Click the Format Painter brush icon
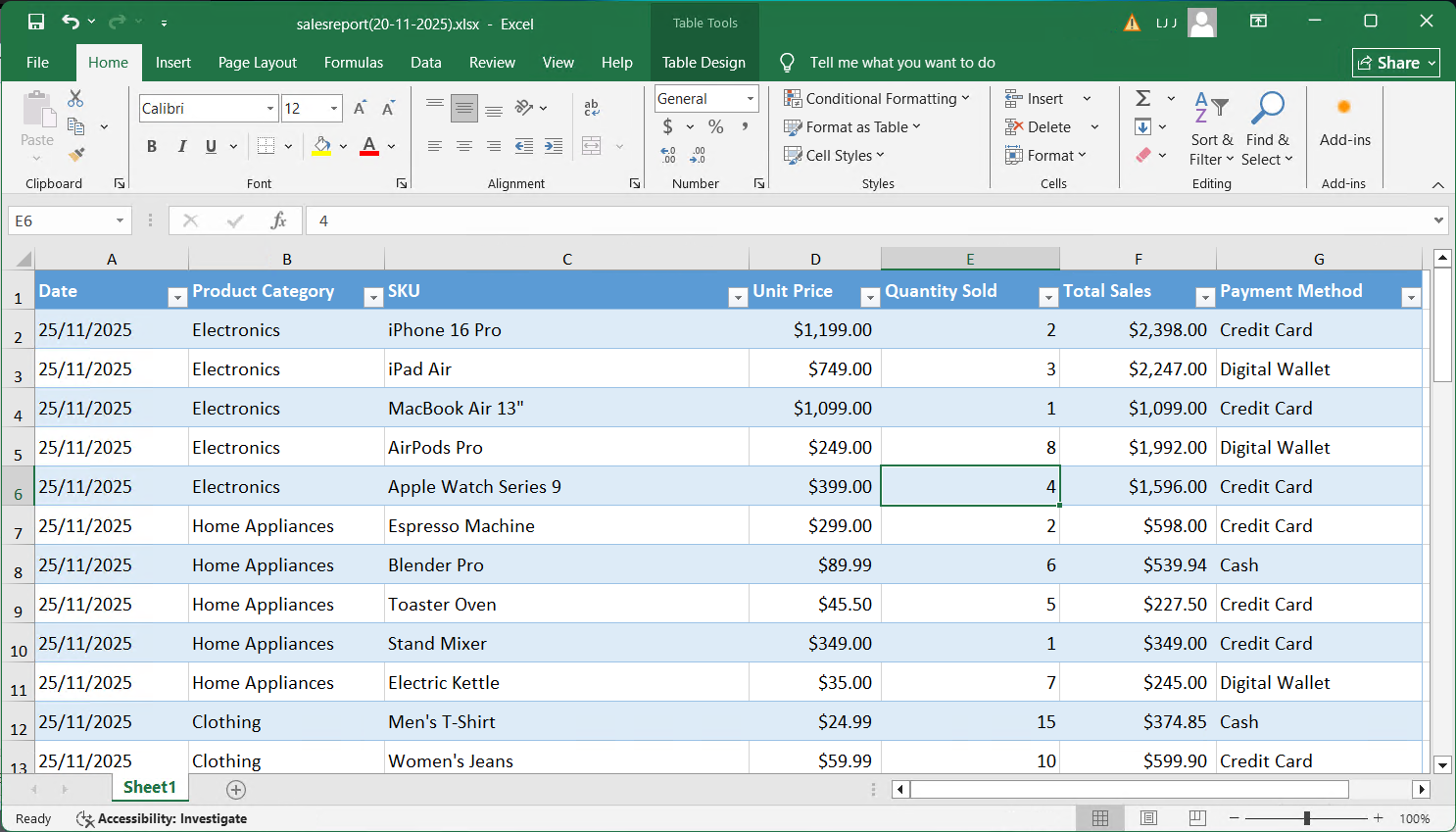The height and width of the screenshot is (832, 1456). click(x=75, y=155)
